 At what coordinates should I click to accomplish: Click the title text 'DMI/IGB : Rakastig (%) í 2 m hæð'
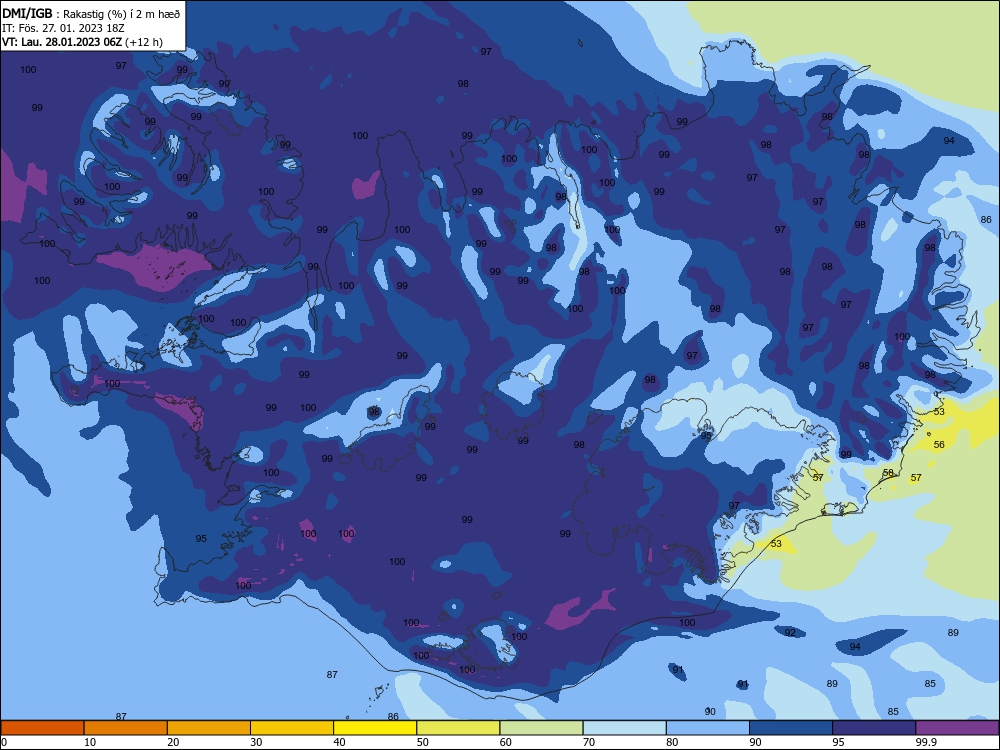point(91,13)
